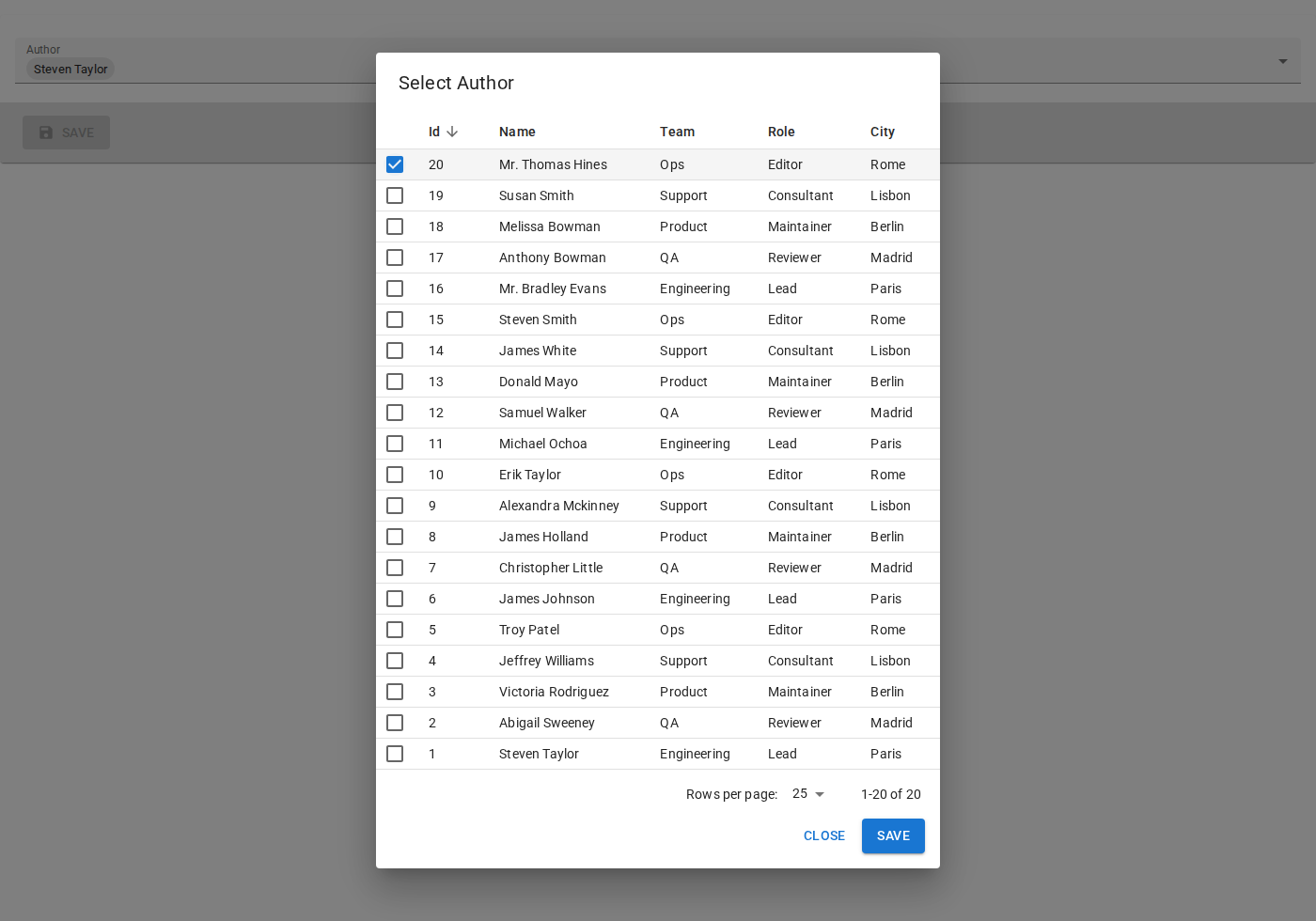Click the Steven Taylor chip in the Author field
Image resolution: width=1316 pixels, height=921 pixels.
70,69
